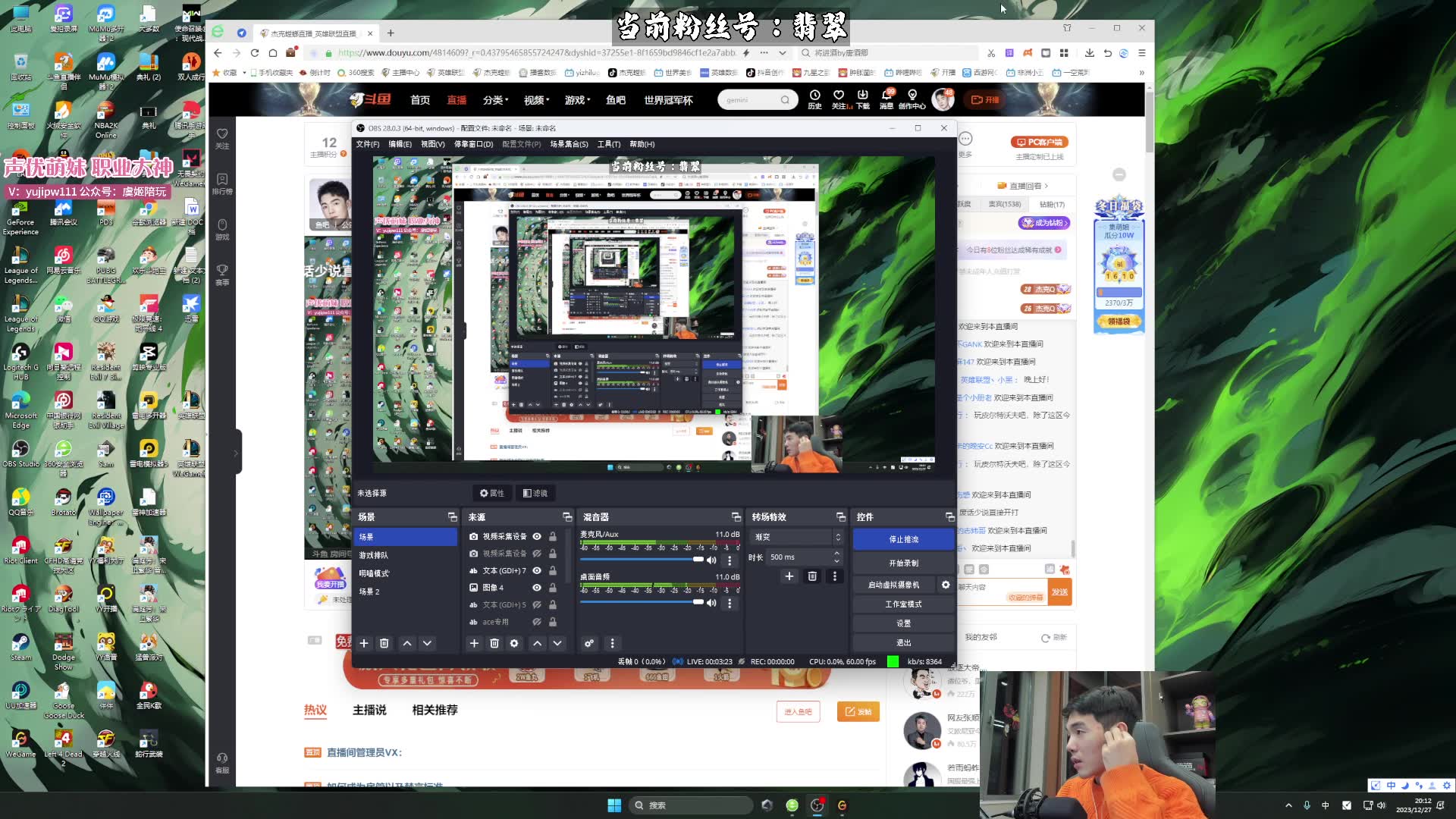Mute the 桌面音频 speaker icon
1456x819 pixels.
[x=711, y=603]
